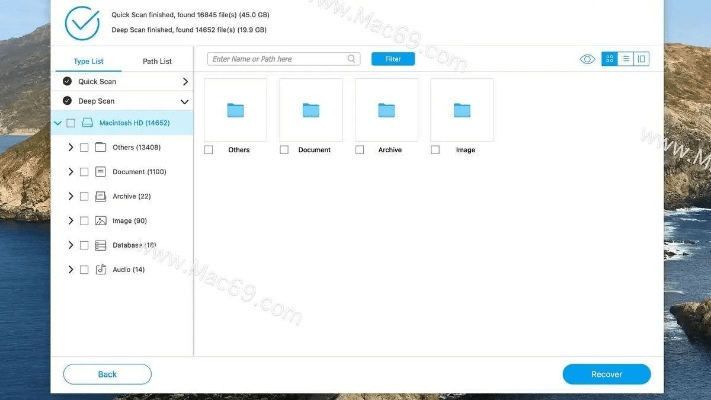711x400 pixels.
Task: Switch to grid thumbnail view
Action: point(609,59)
